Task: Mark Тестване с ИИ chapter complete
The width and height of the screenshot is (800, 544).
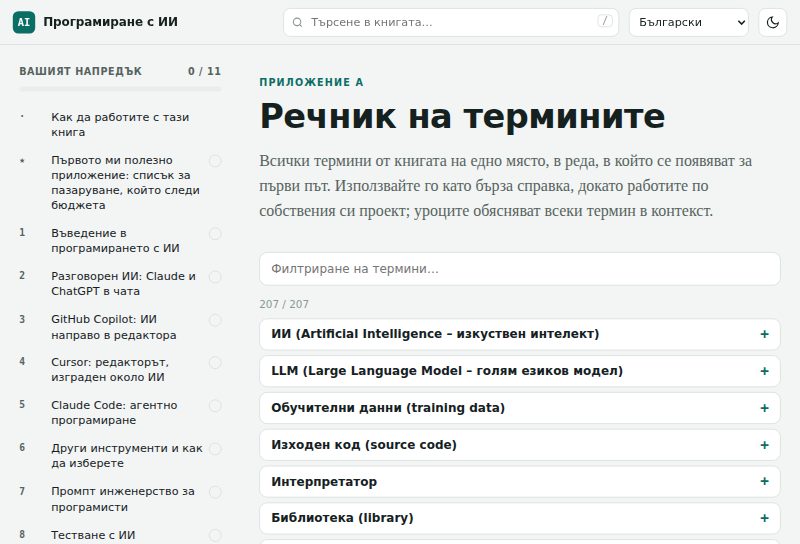Action: point(215,535)
